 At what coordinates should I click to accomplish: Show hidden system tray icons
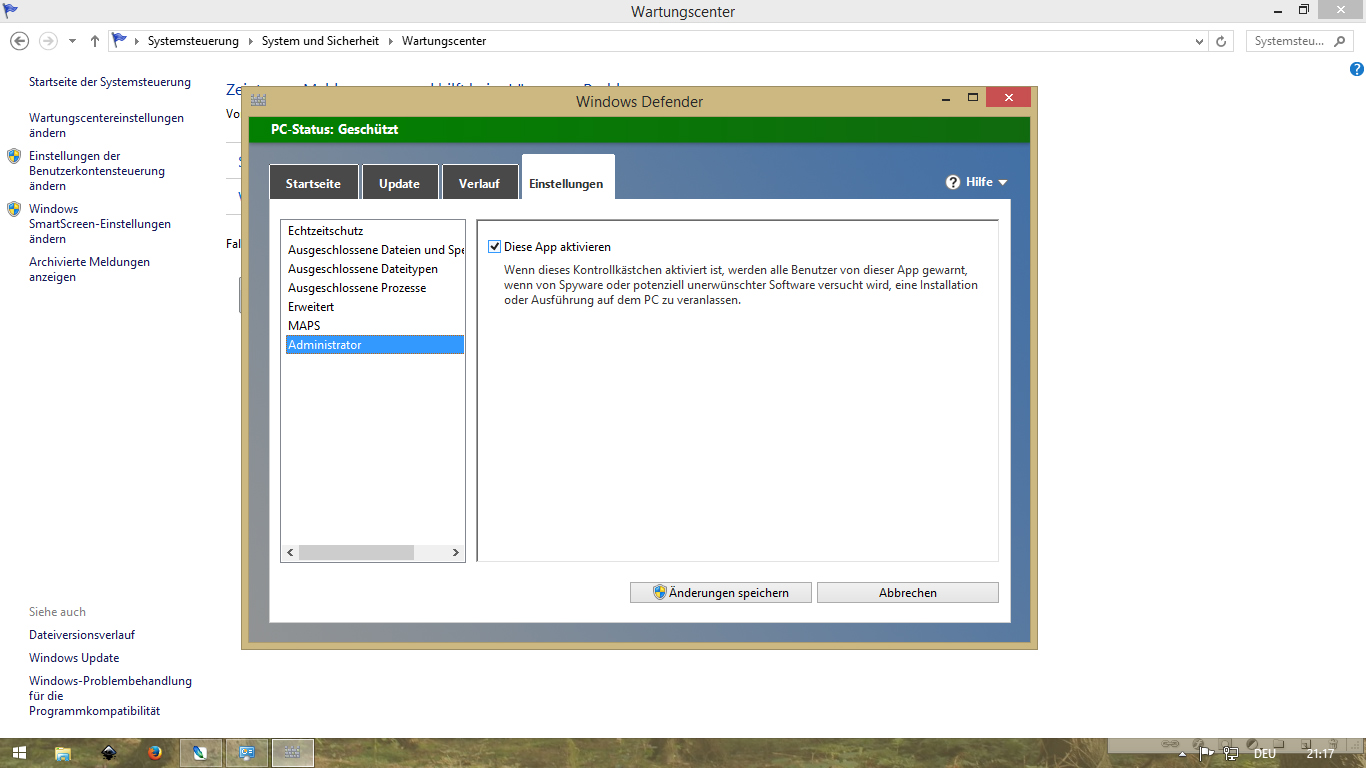[1183, 754]
